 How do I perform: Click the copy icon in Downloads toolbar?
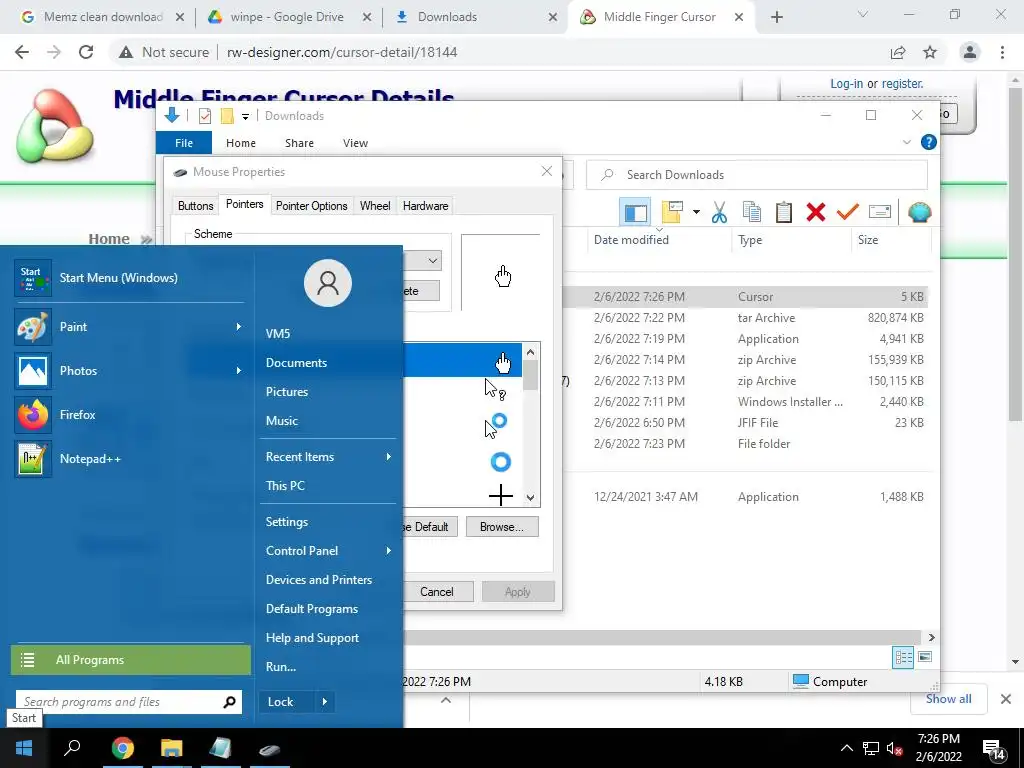click(752, 212)
